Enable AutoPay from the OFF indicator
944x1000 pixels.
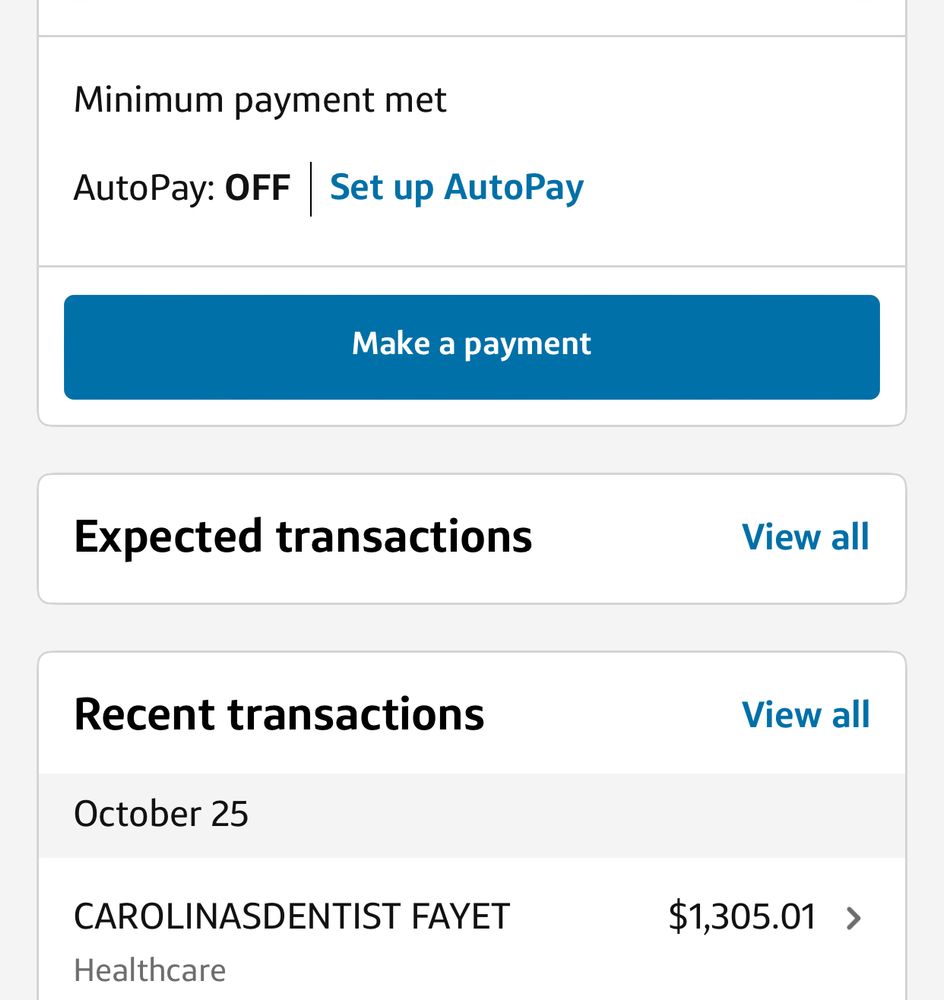coord(258,187)
